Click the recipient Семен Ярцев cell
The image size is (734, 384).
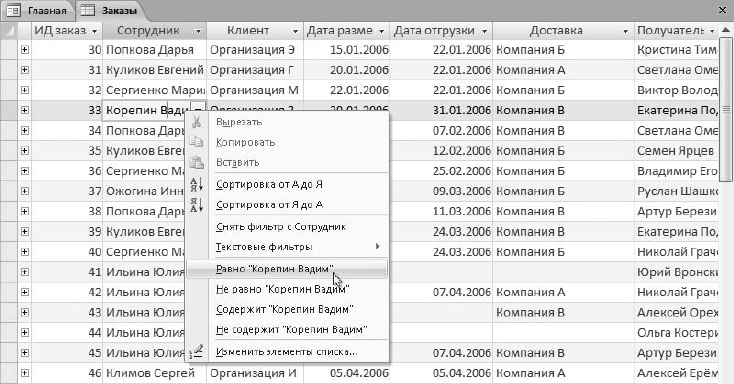click(676, 151)
